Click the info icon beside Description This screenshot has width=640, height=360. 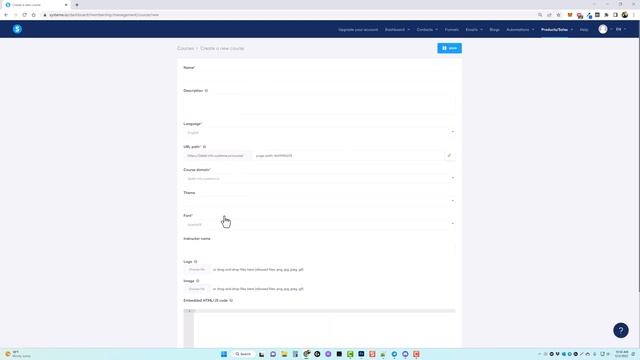[x=206, y=91]
